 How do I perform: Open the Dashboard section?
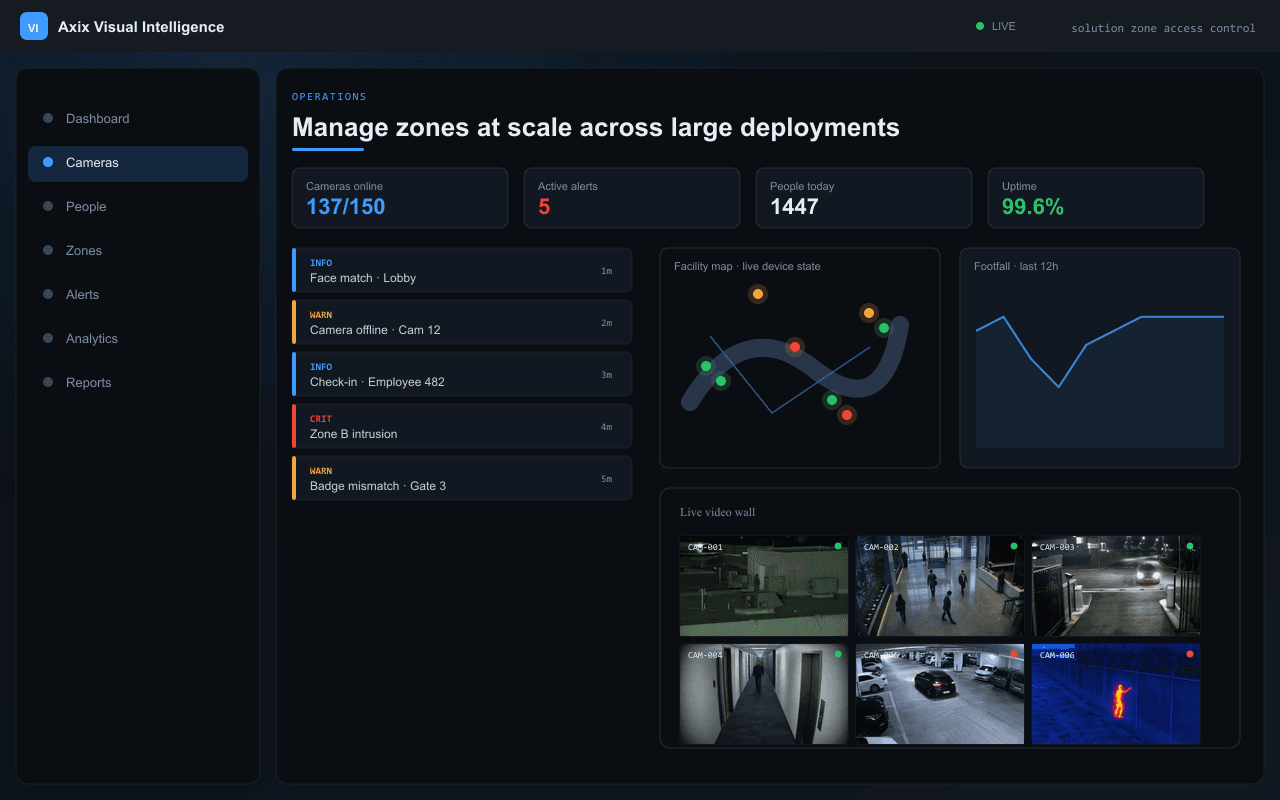[x=138, y=118]
